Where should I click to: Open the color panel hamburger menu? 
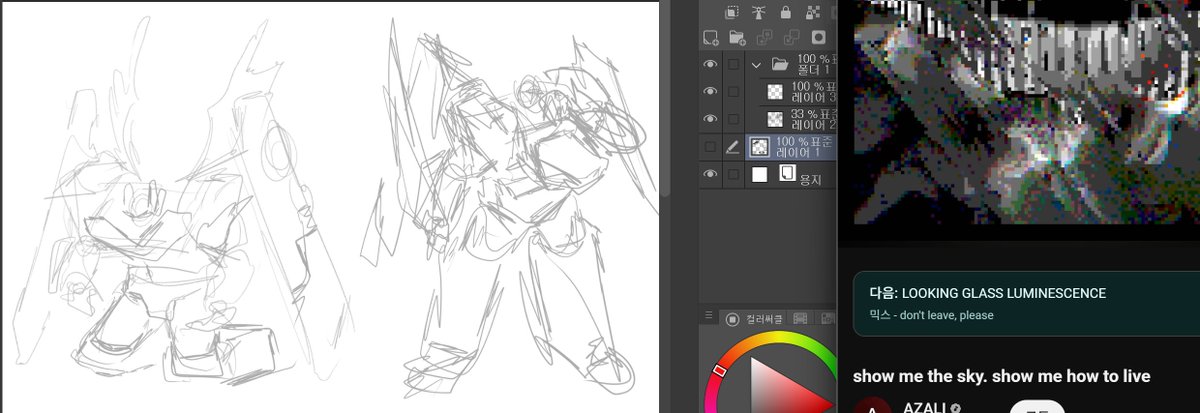(709, 317)
